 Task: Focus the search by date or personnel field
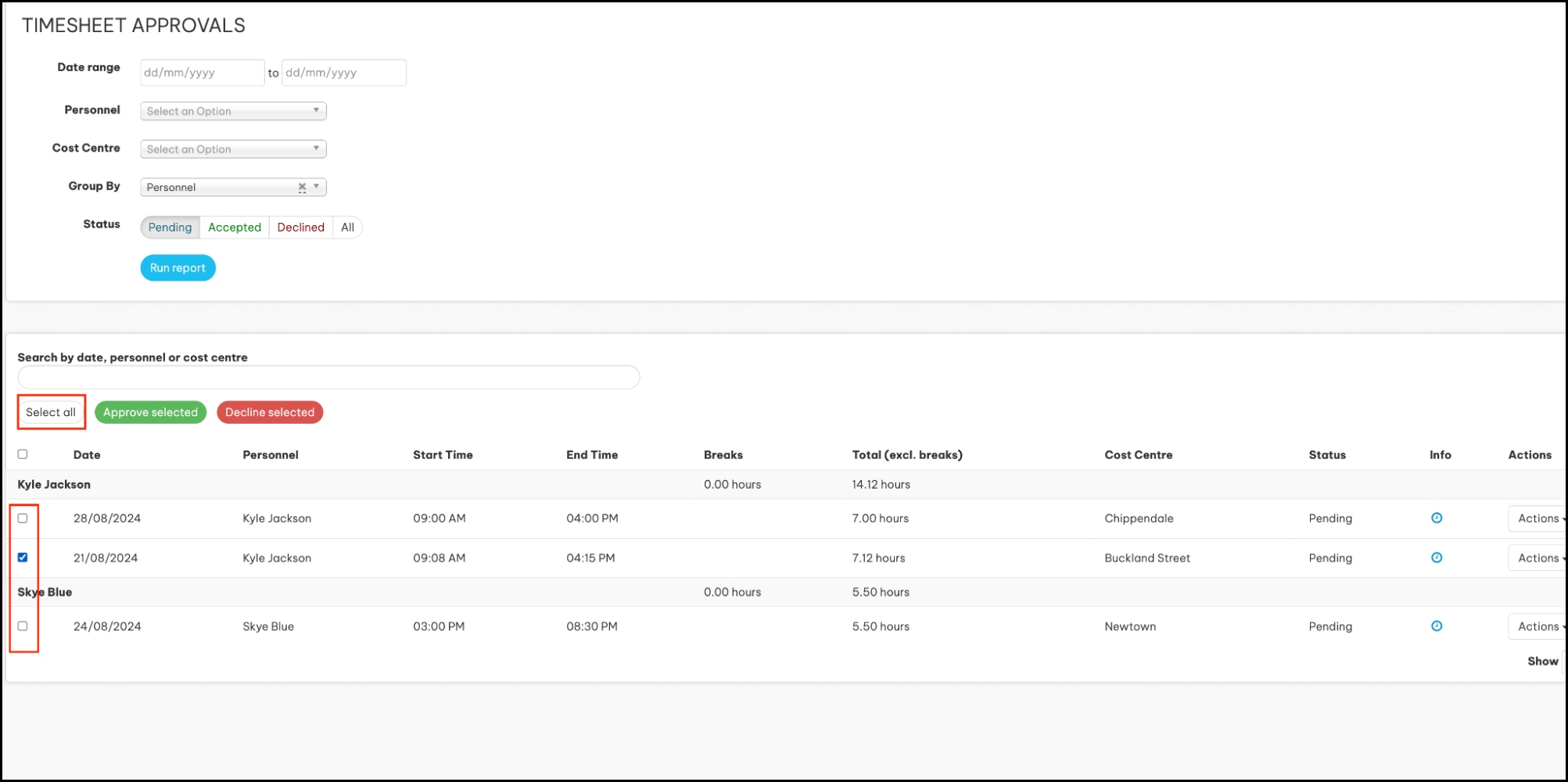click(x=328, y=378)
